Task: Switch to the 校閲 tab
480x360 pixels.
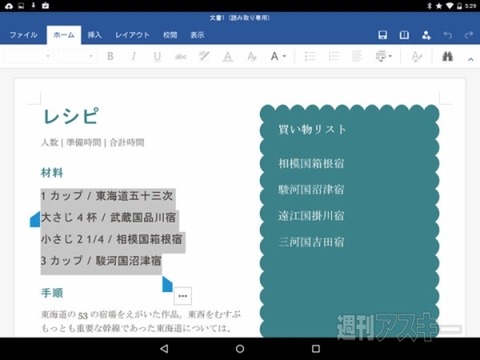Action: (x=170, y=35)
